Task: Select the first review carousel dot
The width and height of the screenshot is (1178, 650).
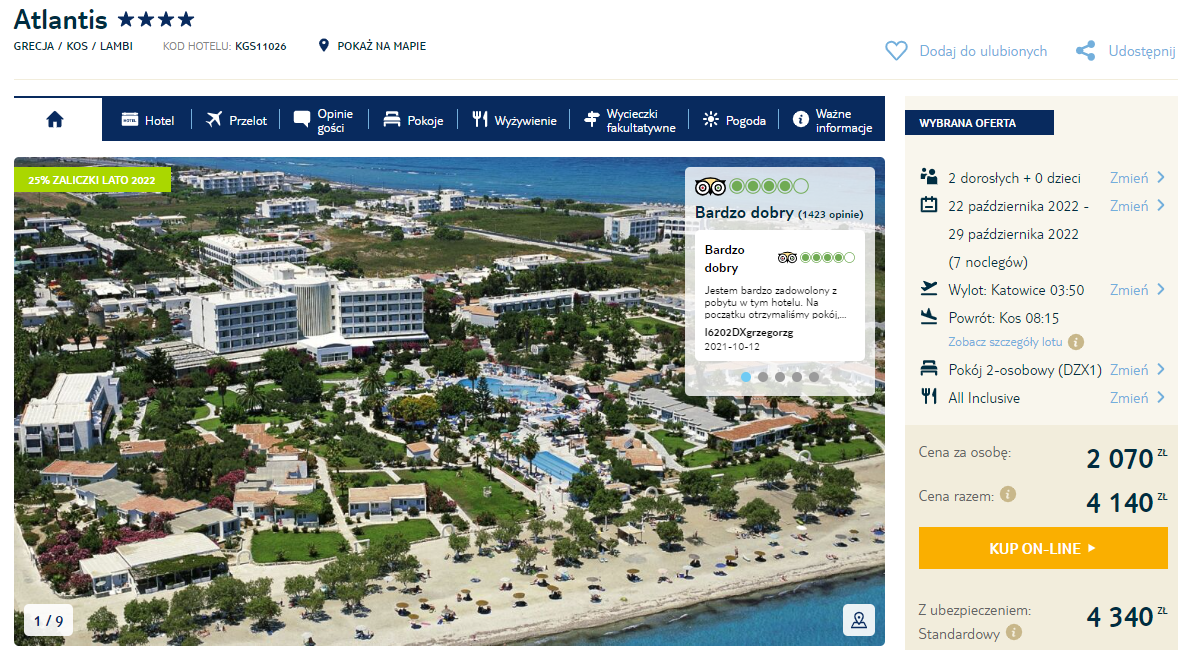Action: (x=745, y=377)
